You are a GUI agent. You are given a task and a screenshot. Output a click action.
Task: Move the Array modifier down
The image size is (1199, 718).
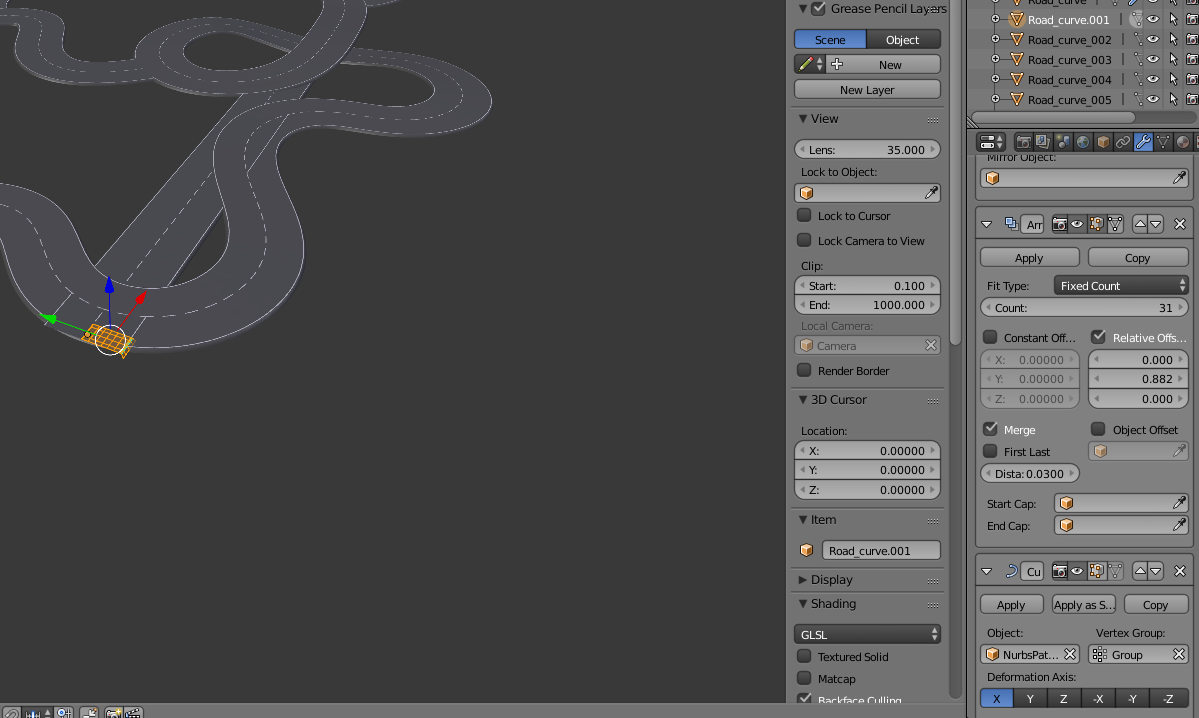tap(1156, 224)
